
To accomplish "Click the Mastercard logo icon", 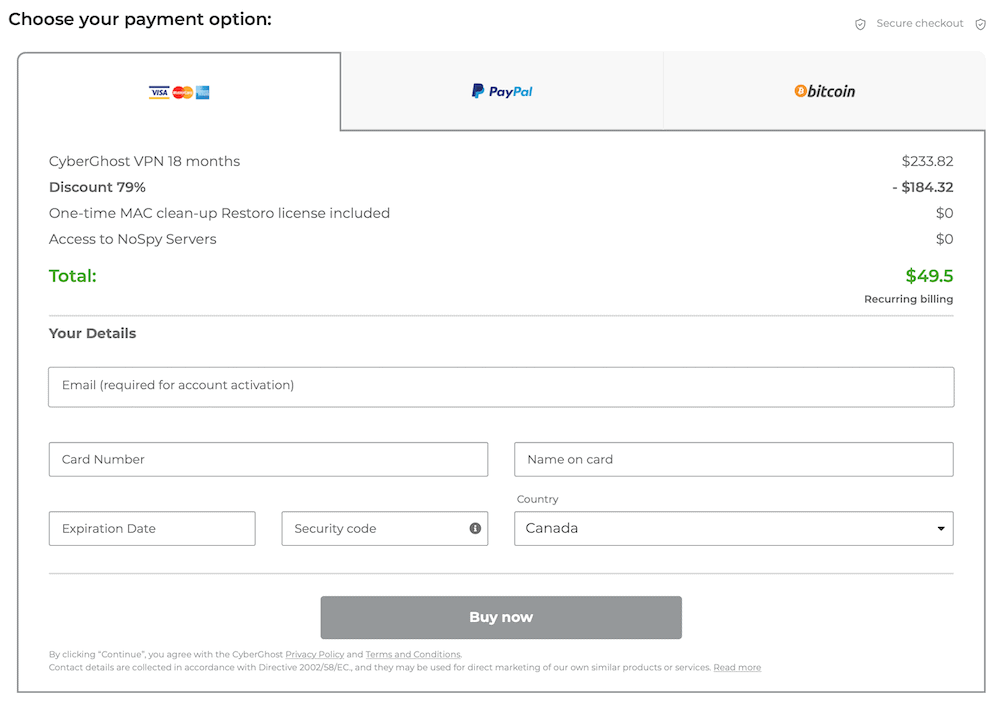I will point(182,92).
